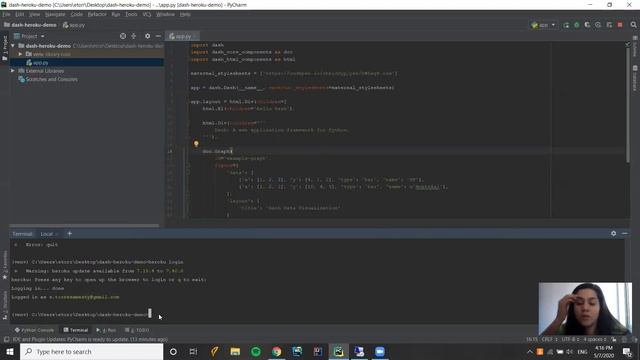Click the IDE and Plugin Updates status message
Screen dimensions: 640x360
pyautogui.click(x=90, y=339)
